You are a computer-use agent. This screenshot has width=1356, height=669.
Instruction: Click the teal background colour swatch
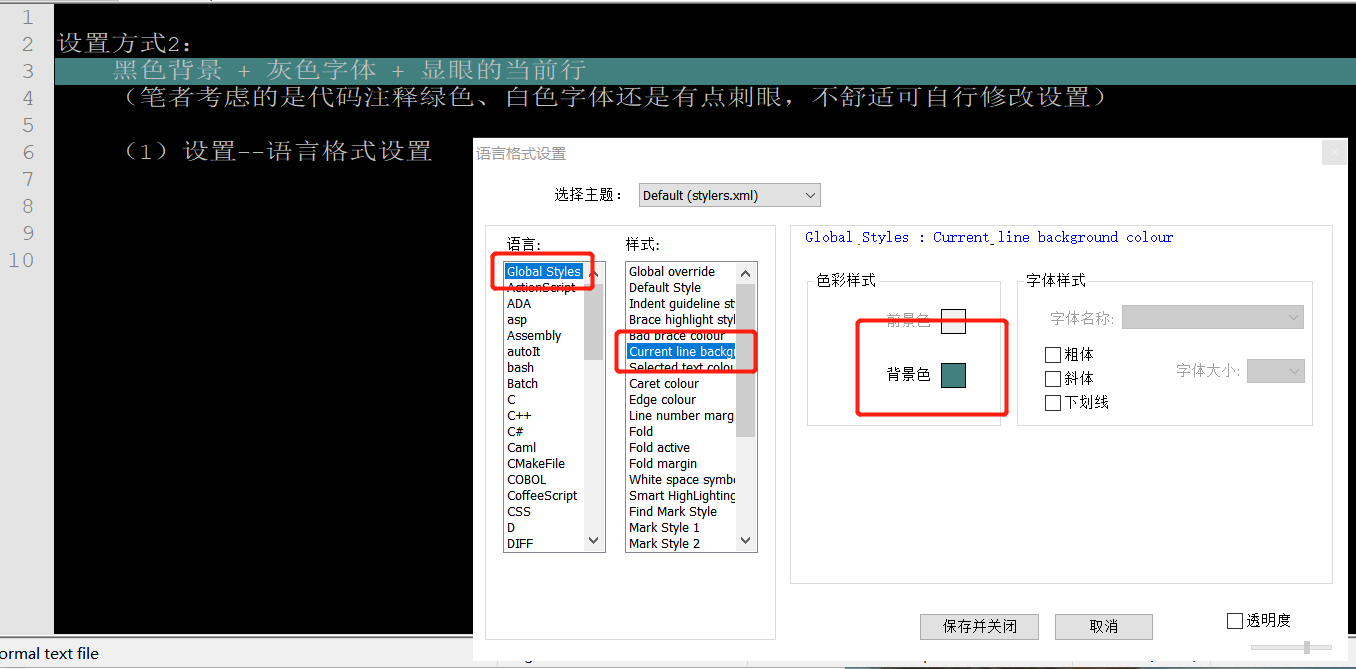click(953, 375)
